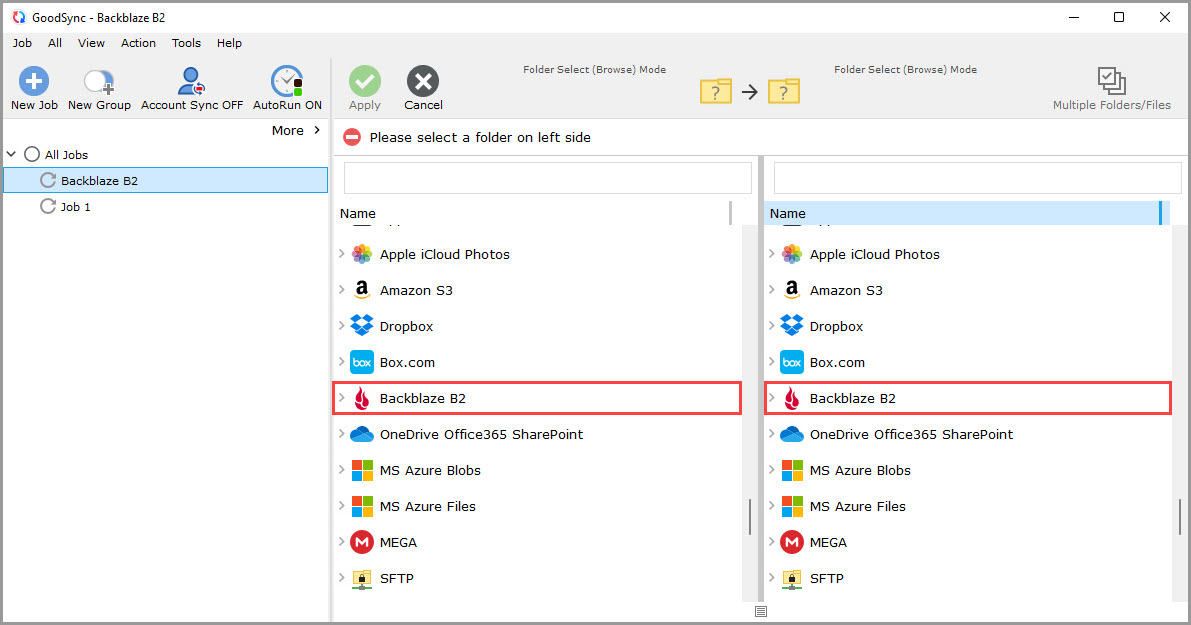Click the left side path input field
Screen dimensions: 1191x625
coord(548,178)
